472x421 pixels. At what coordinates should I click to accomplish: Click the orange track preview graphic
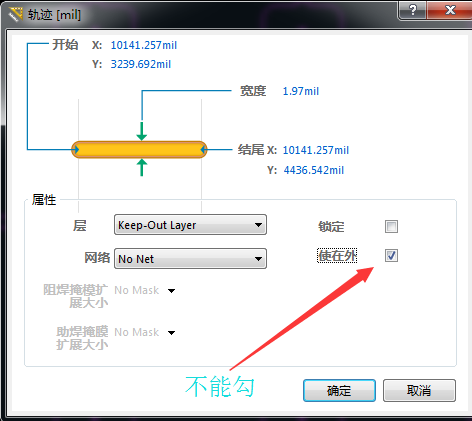coord(139,150)
